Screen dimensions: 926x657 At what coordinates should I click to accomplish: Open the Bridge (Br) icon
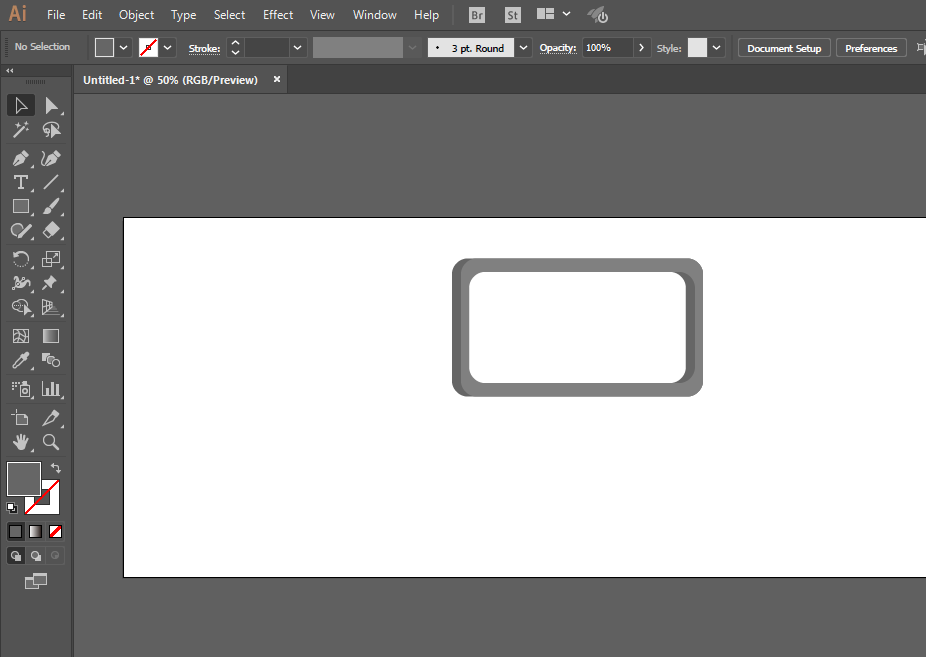pyautogui.click(x=477, y=15)
